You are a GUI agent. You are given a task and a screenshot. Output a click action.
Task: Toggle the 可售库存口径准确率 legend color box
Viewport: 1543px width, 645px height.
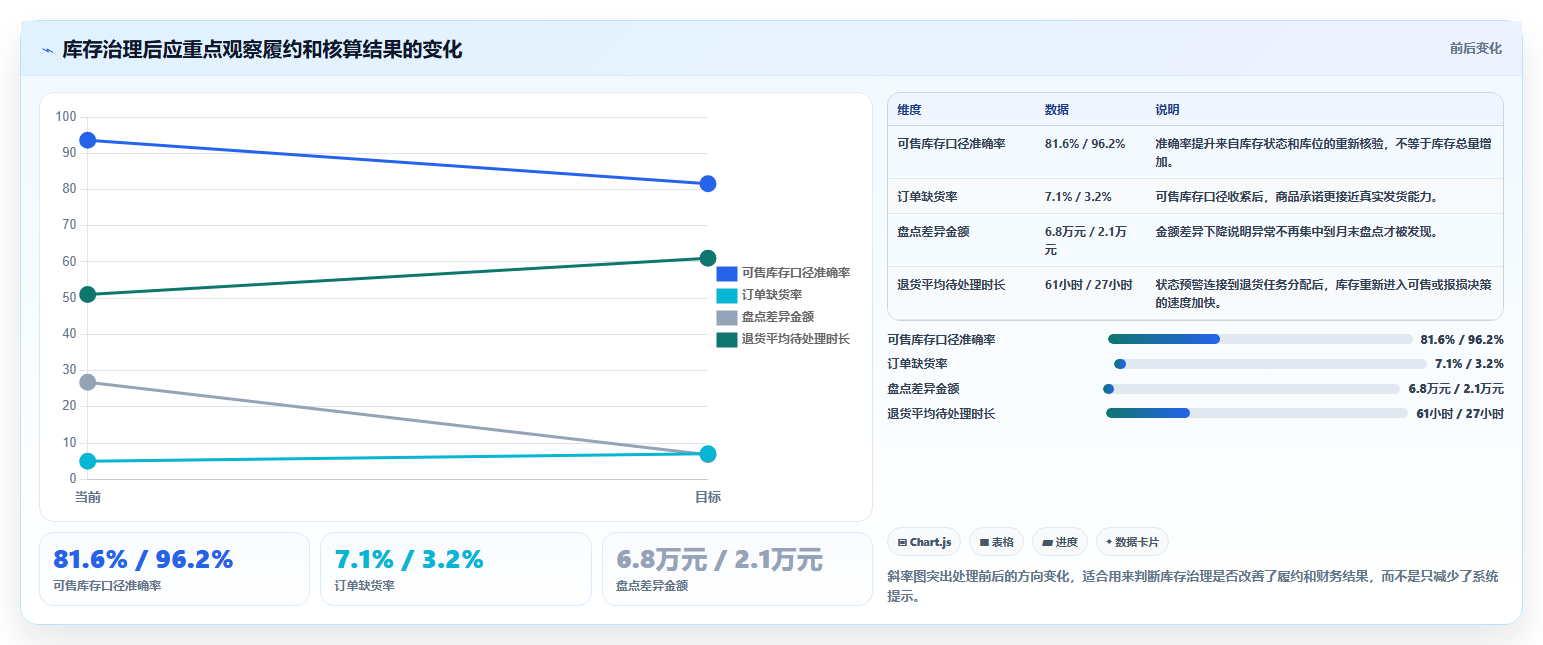pyautogui.click(x=726, y=273)
